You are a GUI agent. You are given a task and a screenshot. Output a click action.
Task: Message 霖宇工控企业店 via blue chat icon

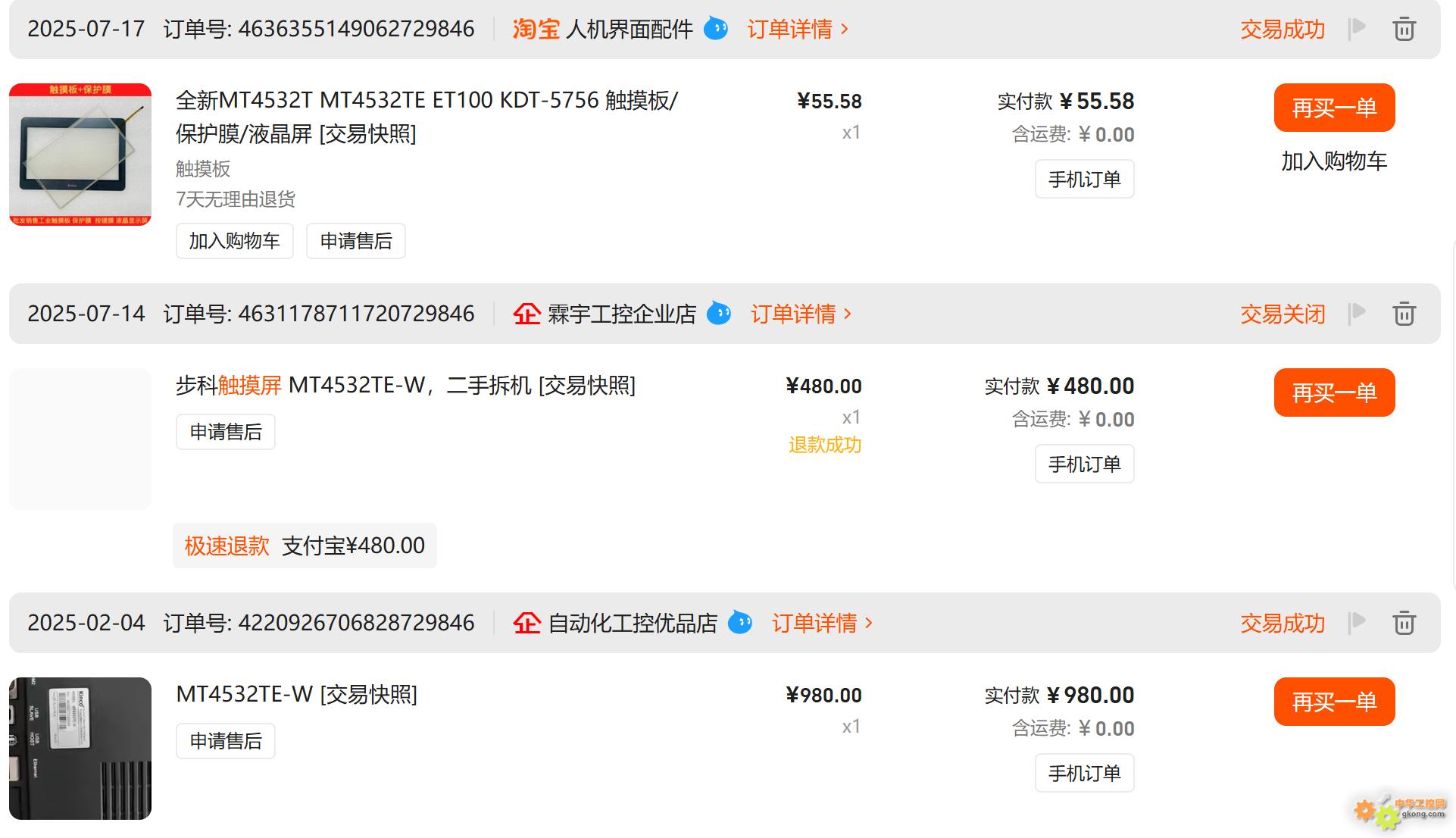click(x=719, y=314)
